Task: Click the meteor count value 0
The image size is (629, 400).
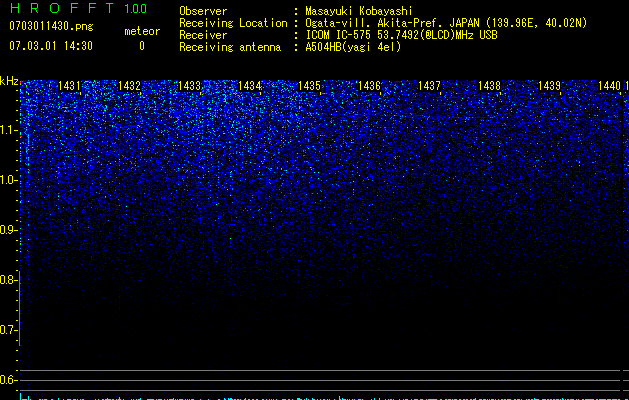Action: click(x=142, y=46)
